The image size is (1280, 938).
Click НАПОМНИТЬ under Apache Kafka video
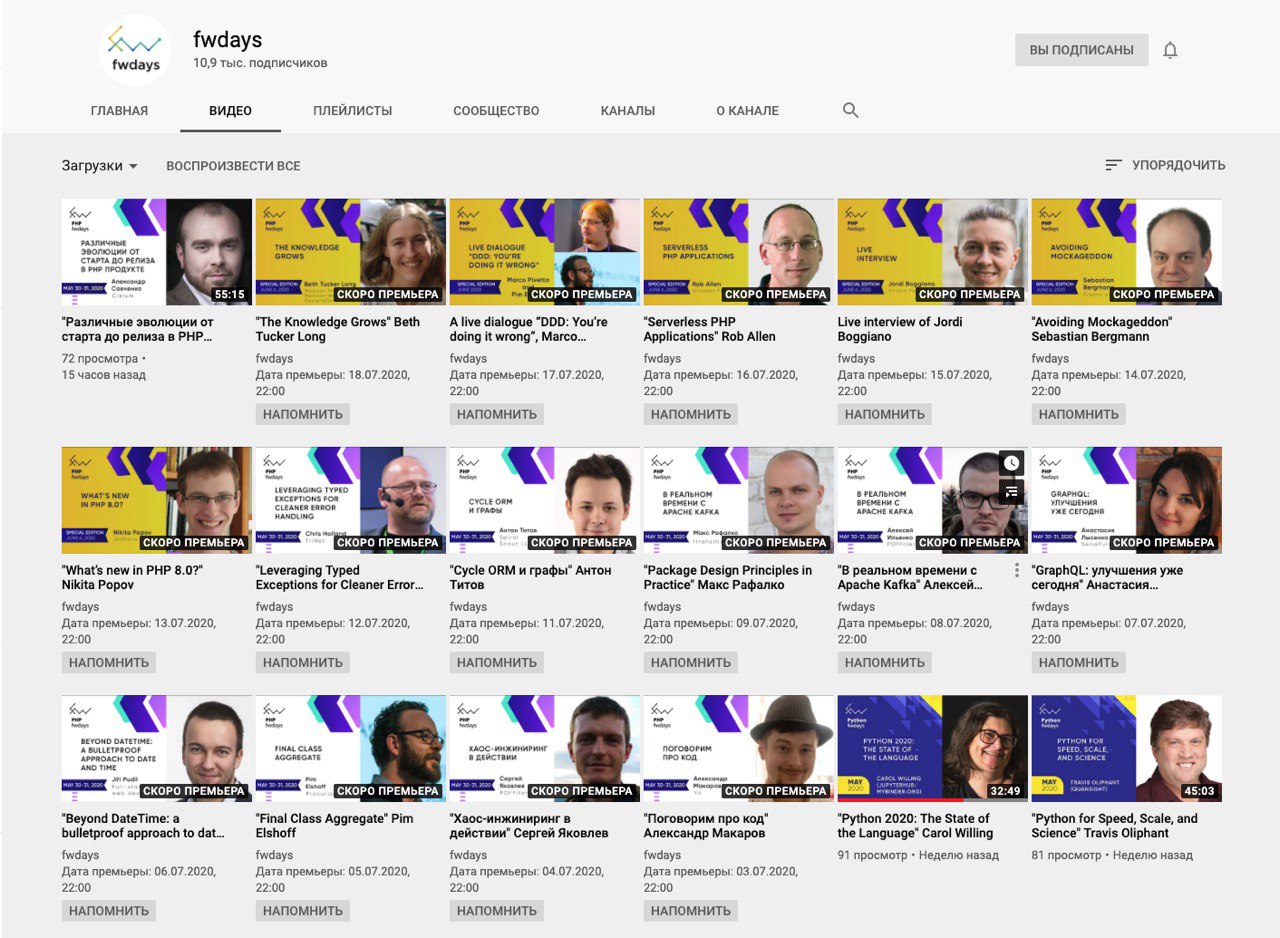point(885,662)
